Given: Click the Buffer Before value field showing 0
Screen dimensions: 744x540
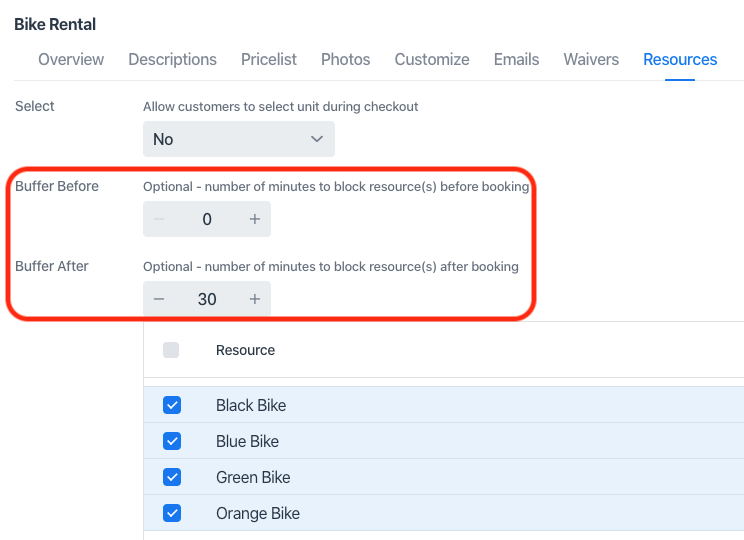Looking at the screenshot, I should tap(207, 219).
